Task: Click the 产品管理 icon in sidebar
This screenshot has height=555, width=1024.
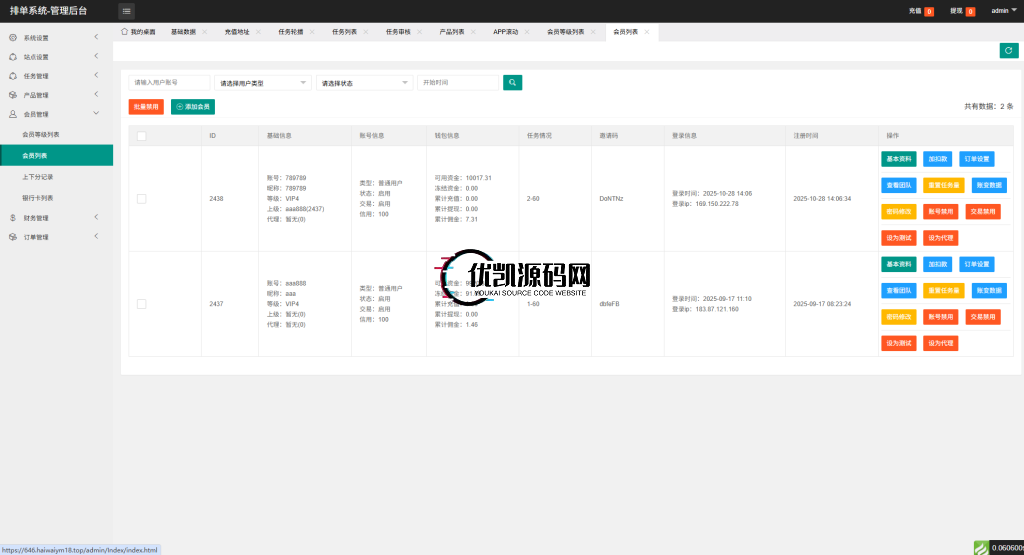Action: click(x=13, y=95)
